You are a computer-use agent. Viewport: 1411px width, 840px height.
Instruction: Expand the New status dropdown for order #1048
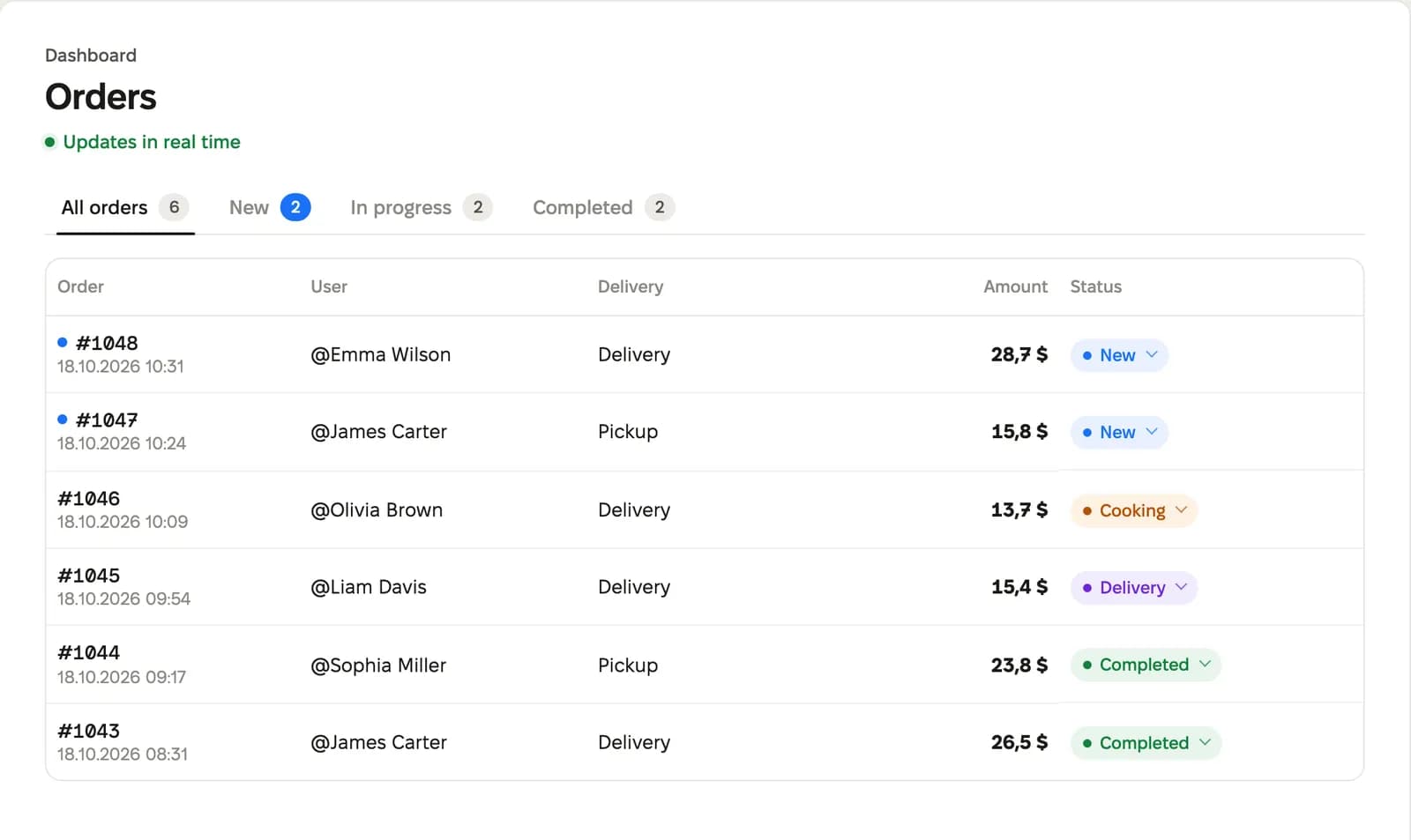[x=1119, y=355]
